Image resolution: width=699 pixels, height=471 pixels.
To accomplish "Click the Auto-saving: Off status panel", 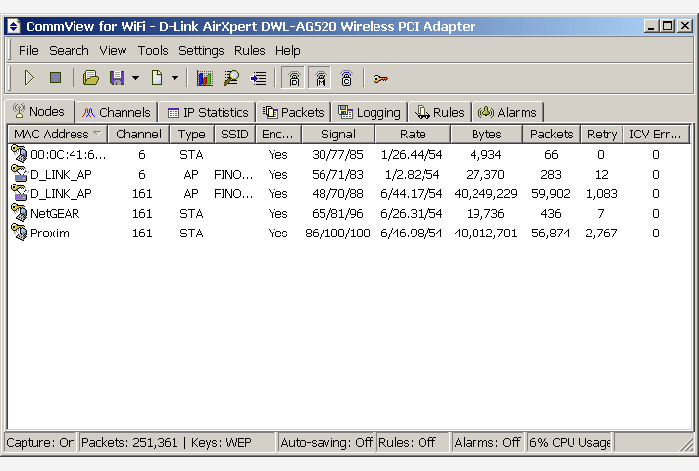I will tap(326, 442).
